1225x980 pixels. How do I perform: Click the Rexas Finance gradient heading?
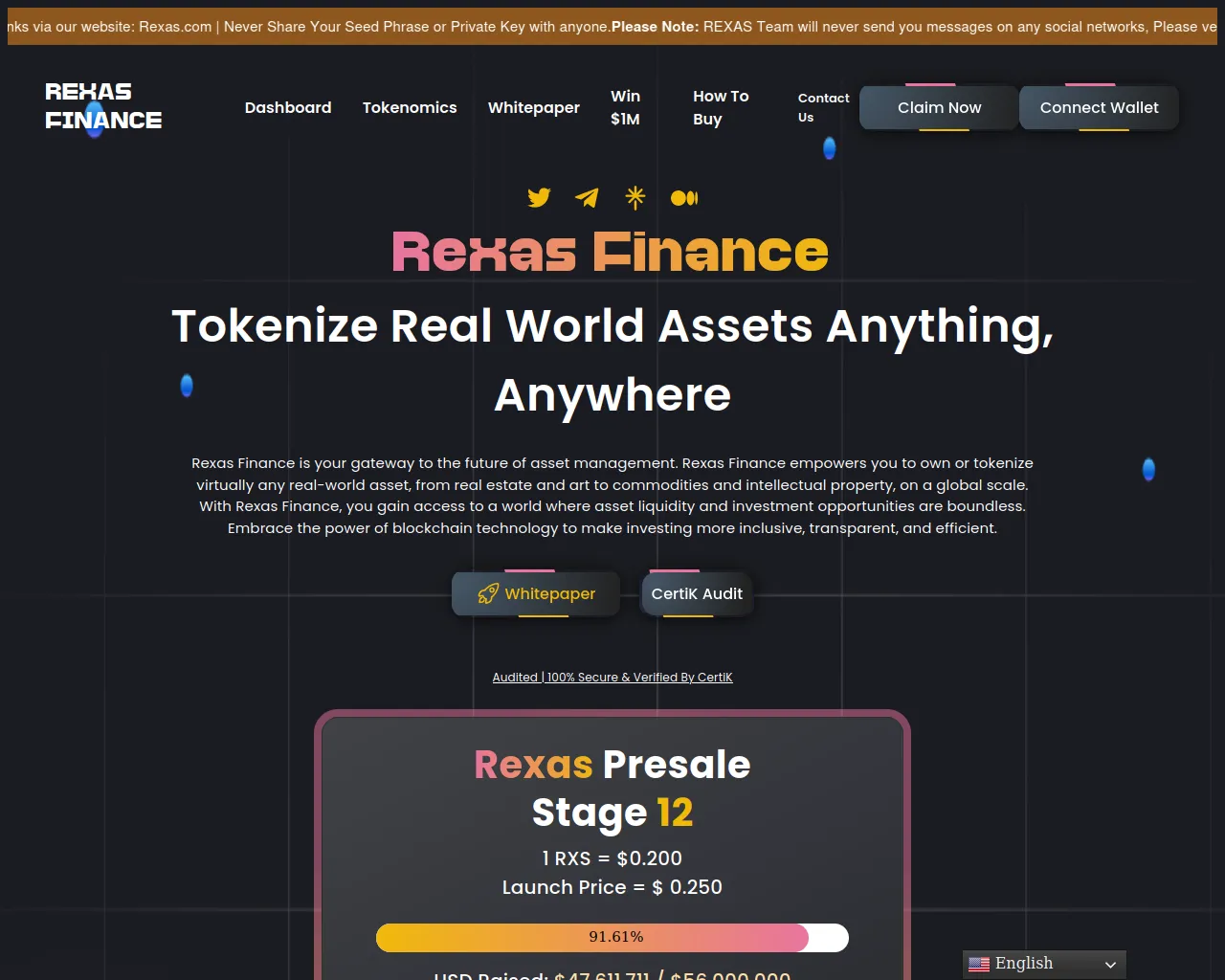[x=611, y=252]
